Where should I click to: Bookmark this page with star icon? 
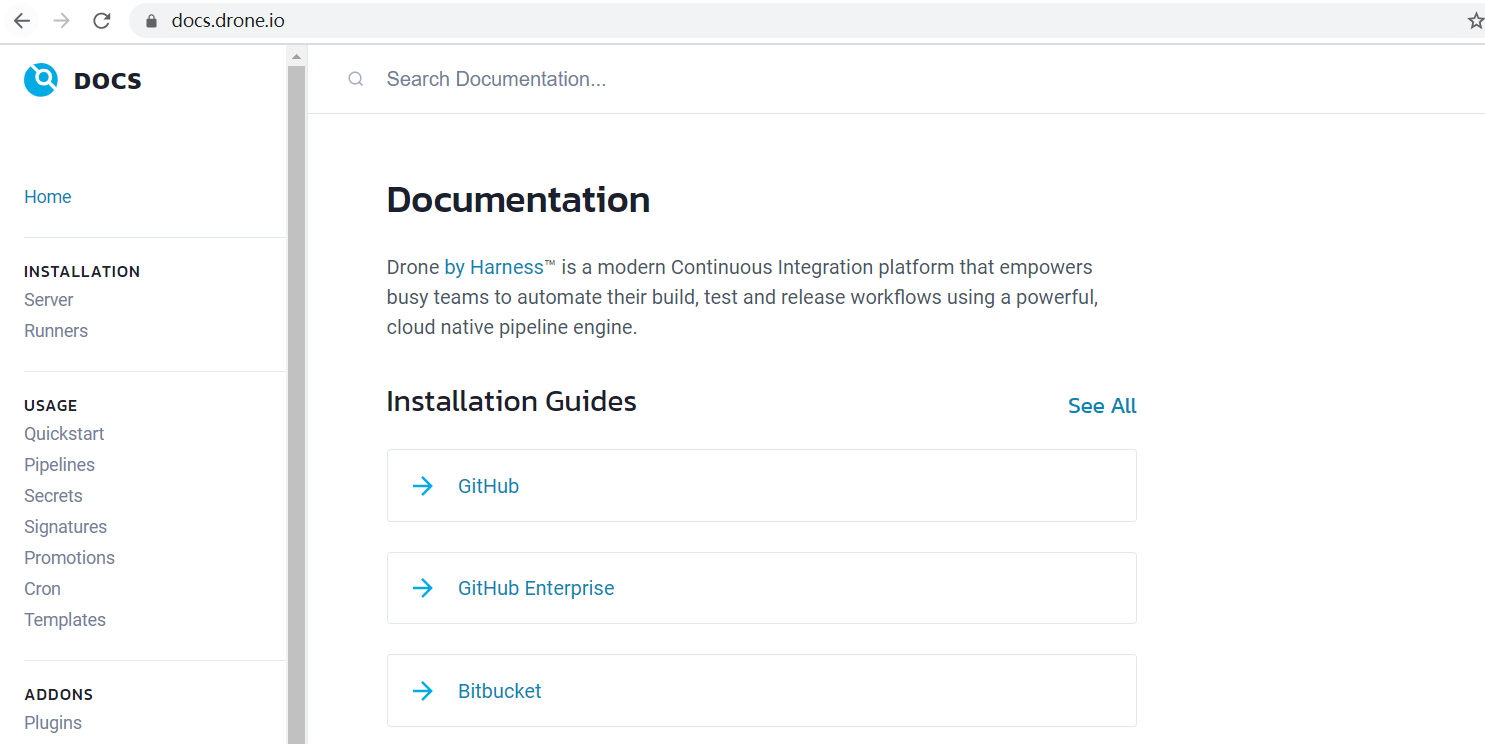(x=1475, y=21)
